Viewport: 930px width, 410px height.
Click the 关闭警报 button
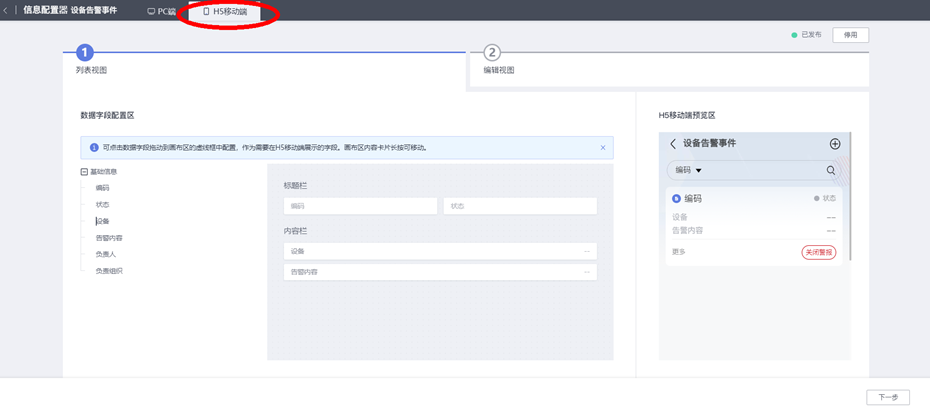tap(818, 252)
